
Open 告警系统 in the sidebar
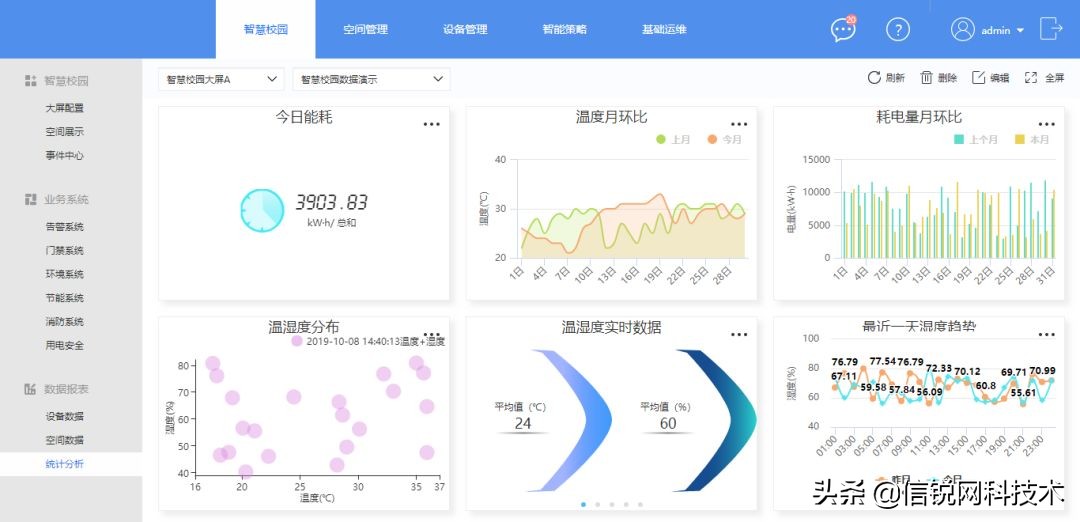coord(65,227)
